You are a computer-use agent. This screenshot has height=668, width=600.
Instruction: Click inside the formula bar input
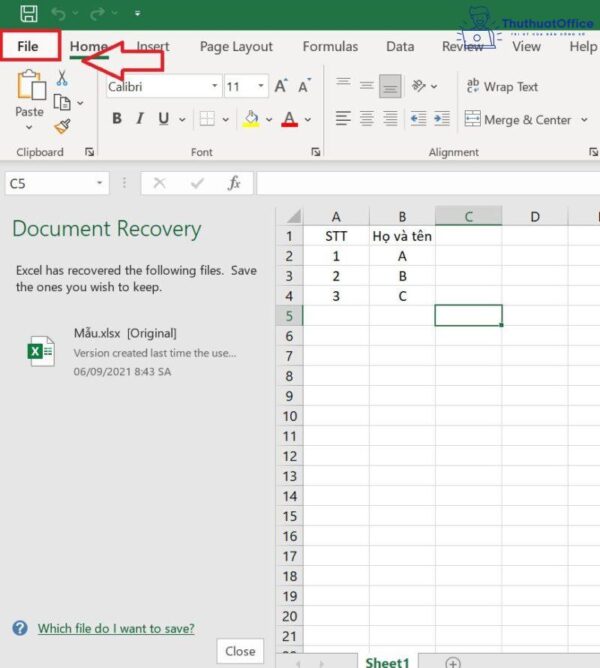coord(428,184)
